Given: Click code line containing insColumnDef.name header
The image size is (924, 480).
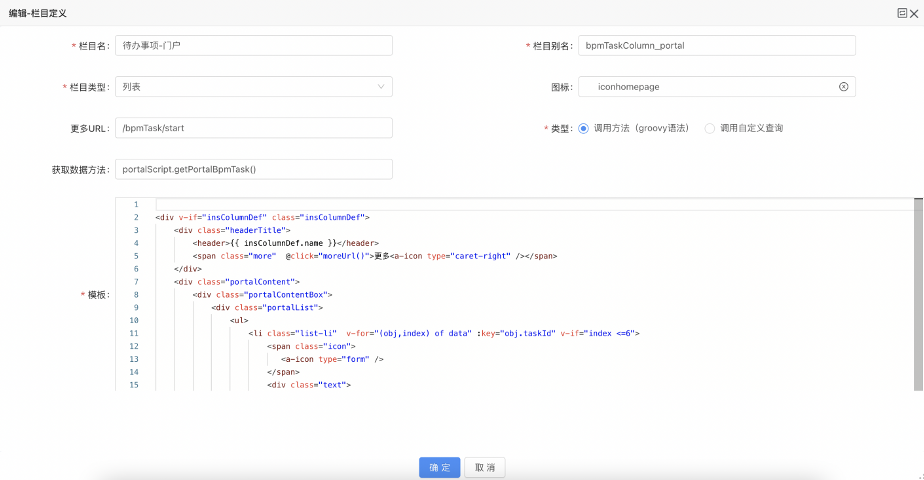Looking at the screenshot, I should click(286, 243).
